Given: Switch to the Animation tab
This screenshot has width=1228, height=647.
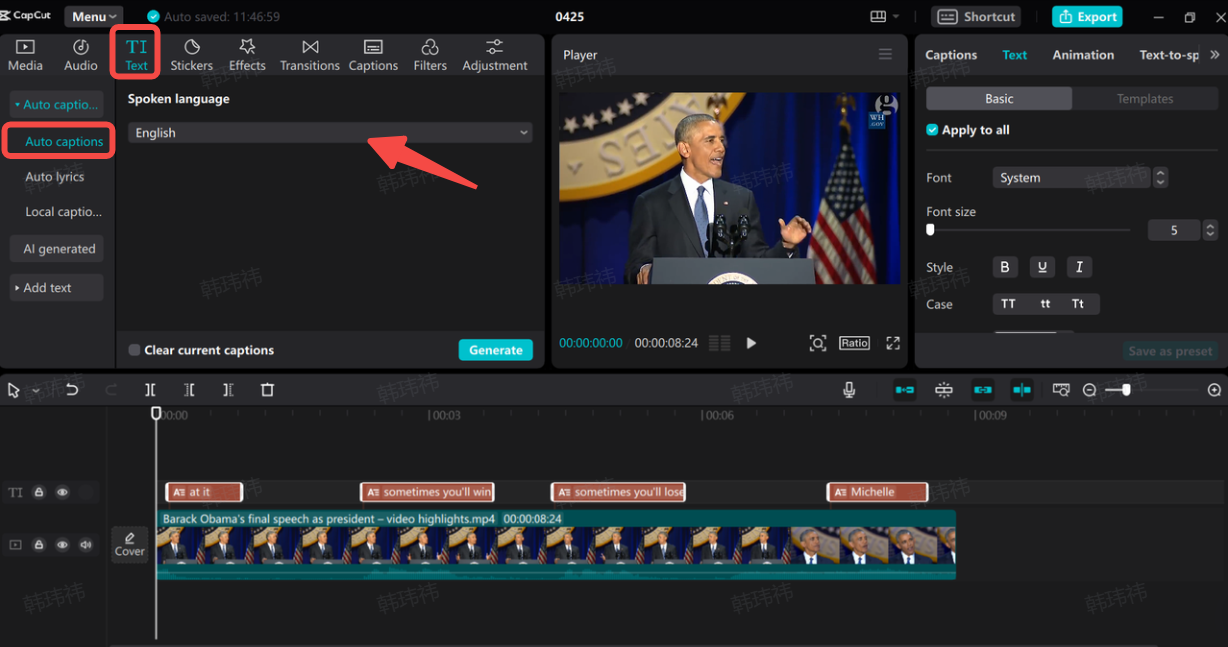Looking at the screenshot, I should pos(1083,55).
